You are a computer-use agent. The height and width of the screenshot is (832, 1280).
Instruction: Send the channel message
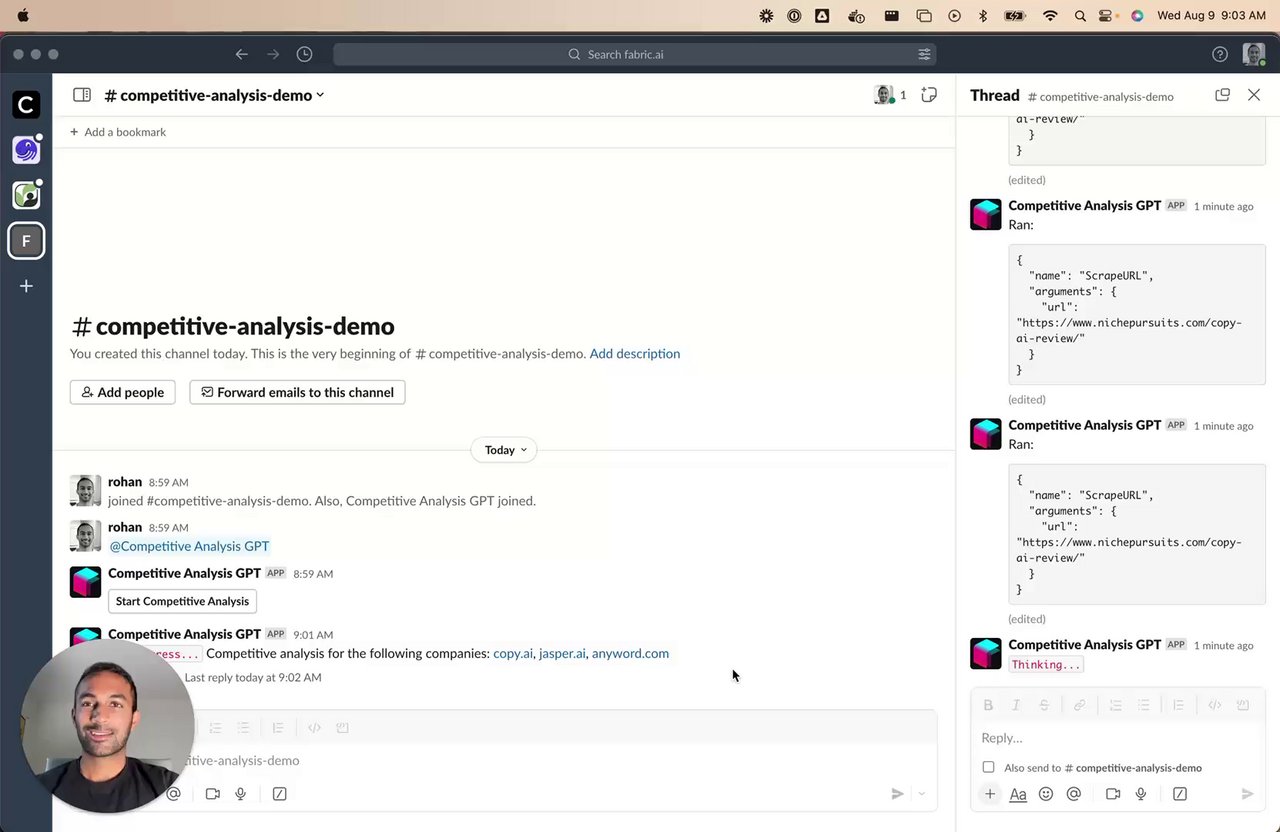tap(897, 794)
